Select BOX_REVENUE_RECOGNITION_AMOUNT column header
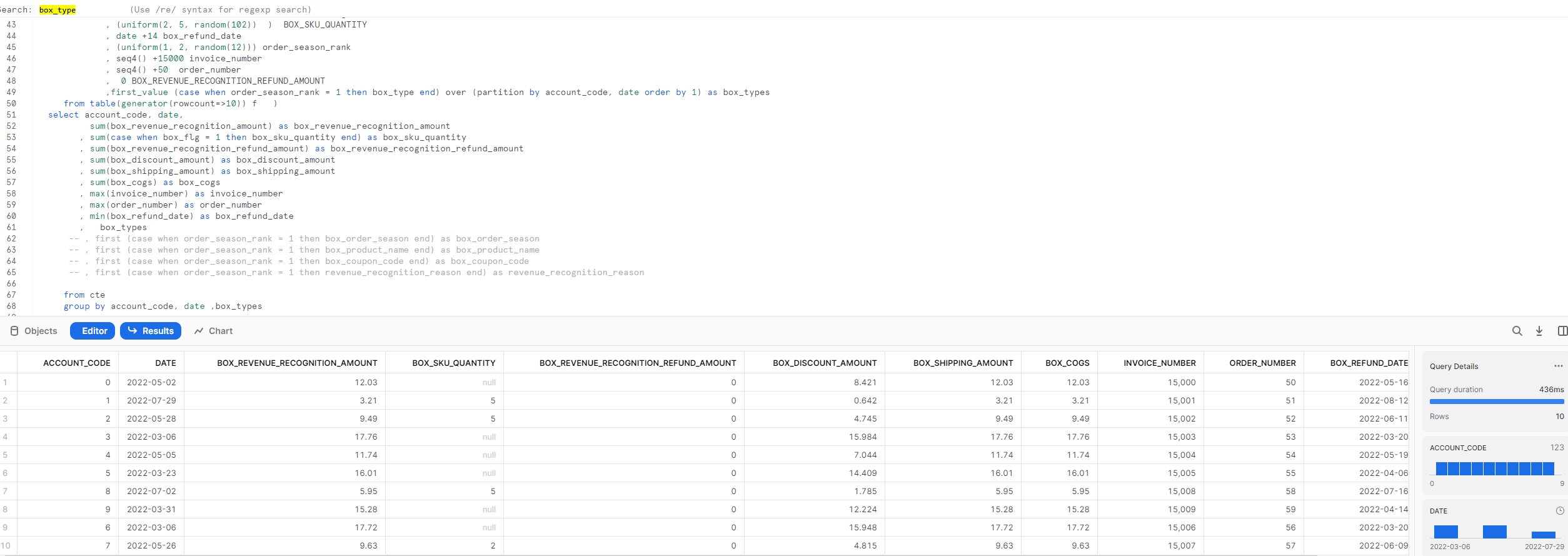The width and height of the screenshot is (1568, 556). point(297,363)
